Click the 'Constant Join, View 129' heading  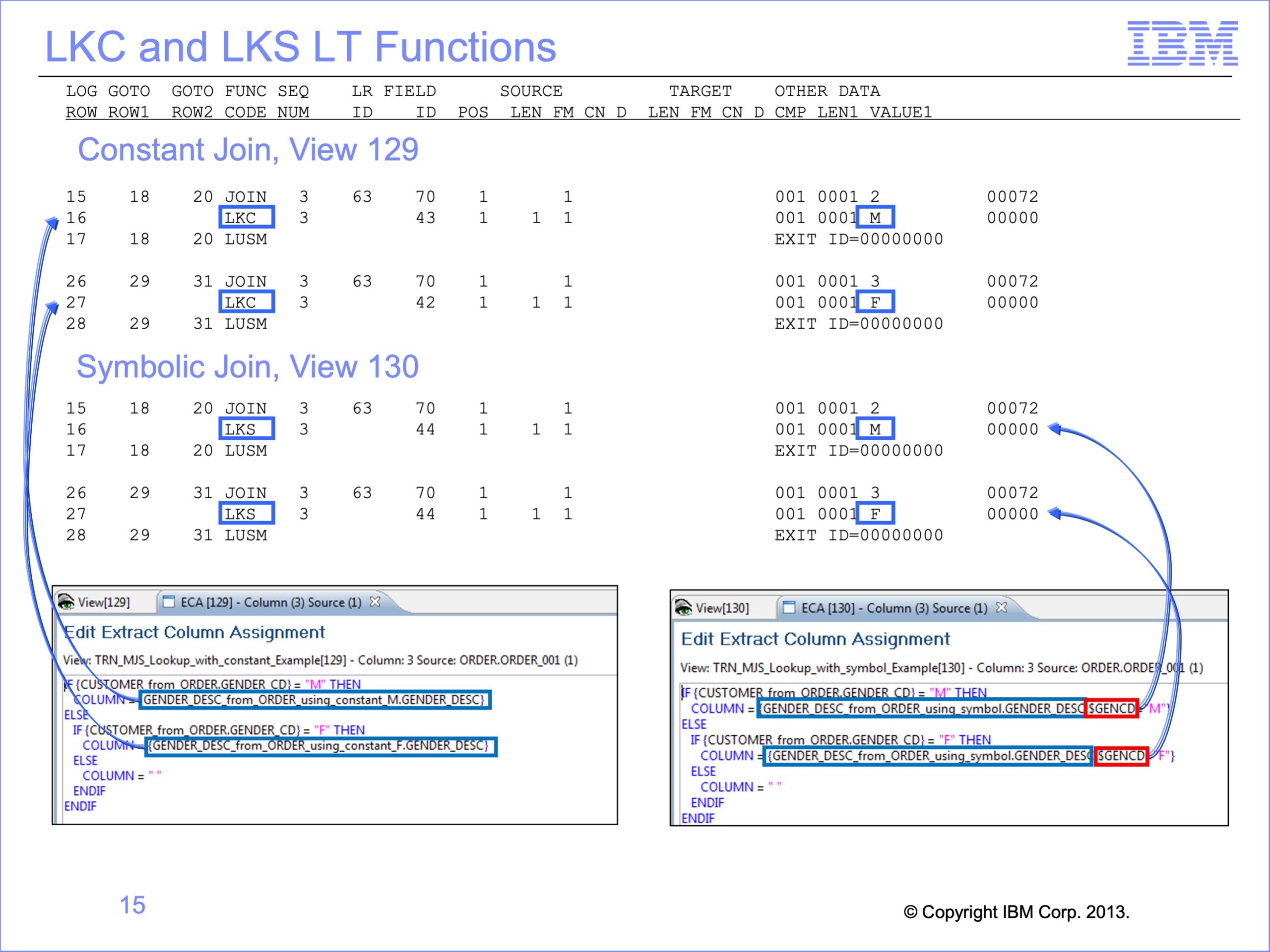pos(248,150)
